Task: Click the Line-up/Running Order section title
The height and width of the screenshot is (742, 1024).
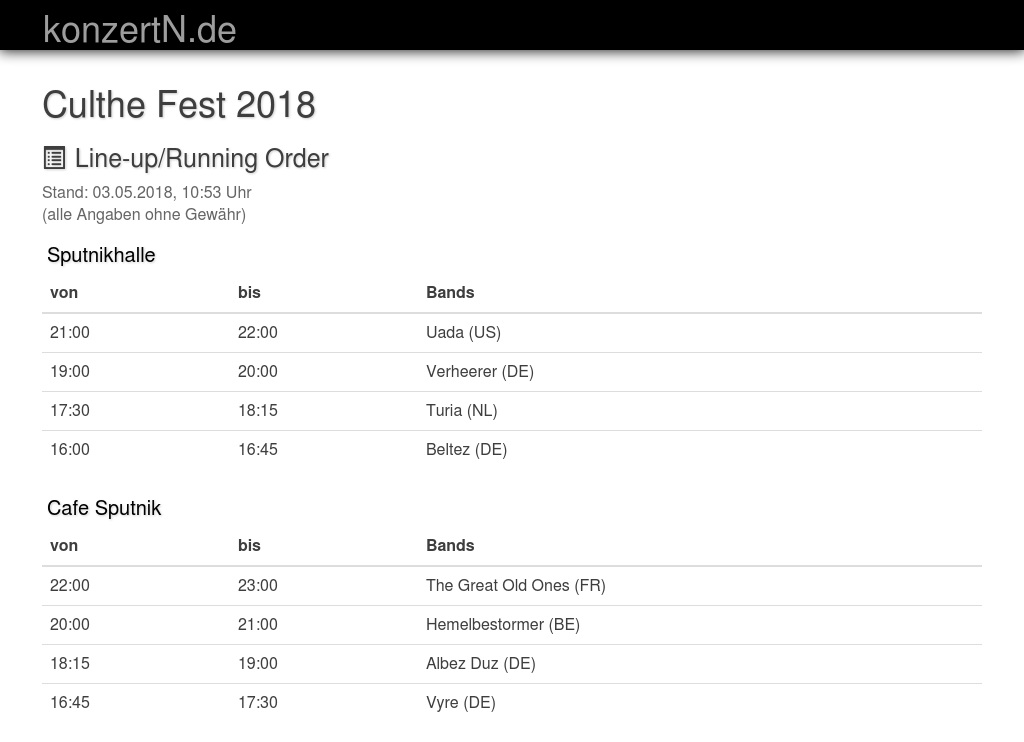Action: pos(201,158)
